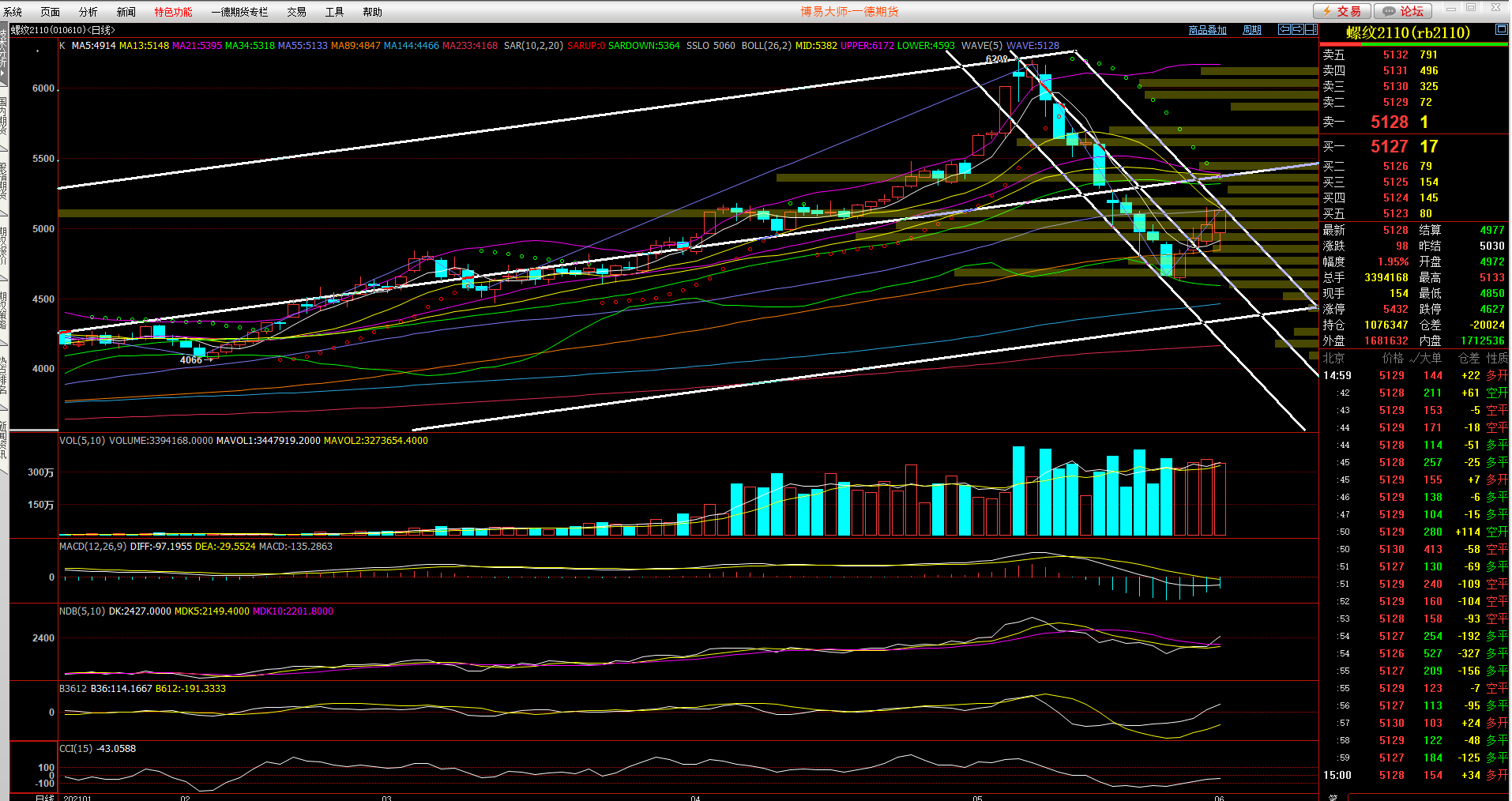Click the 买一 price 5127
Image resolution: width=1512 pixels, height=801 pixels.
pyautogui.click(x=1389, y=147)
